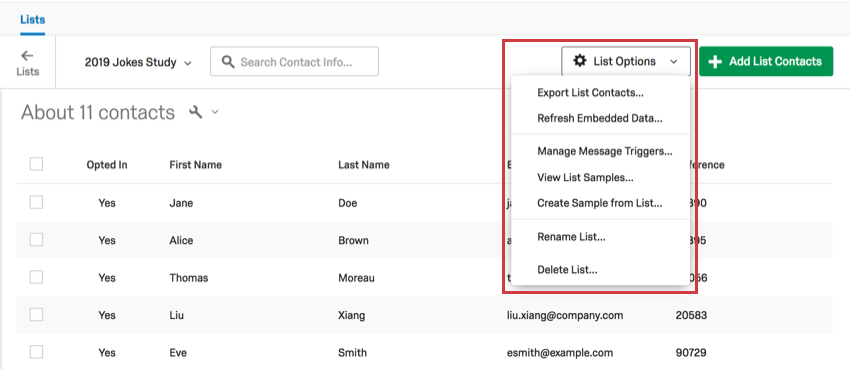Viewport: 850px width, 369px height.
Task: Click the plus icon on Add List Contacts
Action: coord(715,62)
